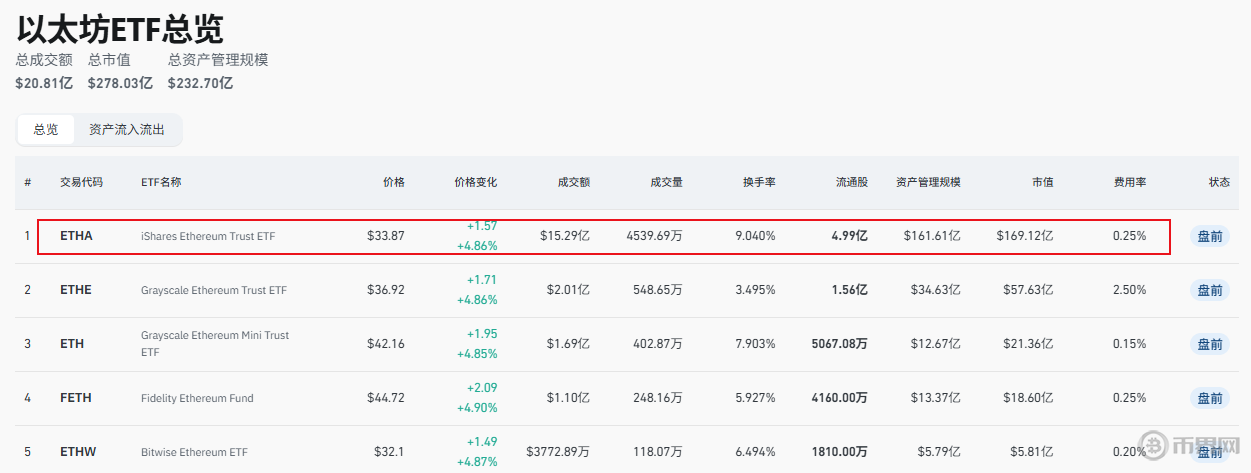Click the 盘前 badge in FETH row

[x=1209, y=398]
